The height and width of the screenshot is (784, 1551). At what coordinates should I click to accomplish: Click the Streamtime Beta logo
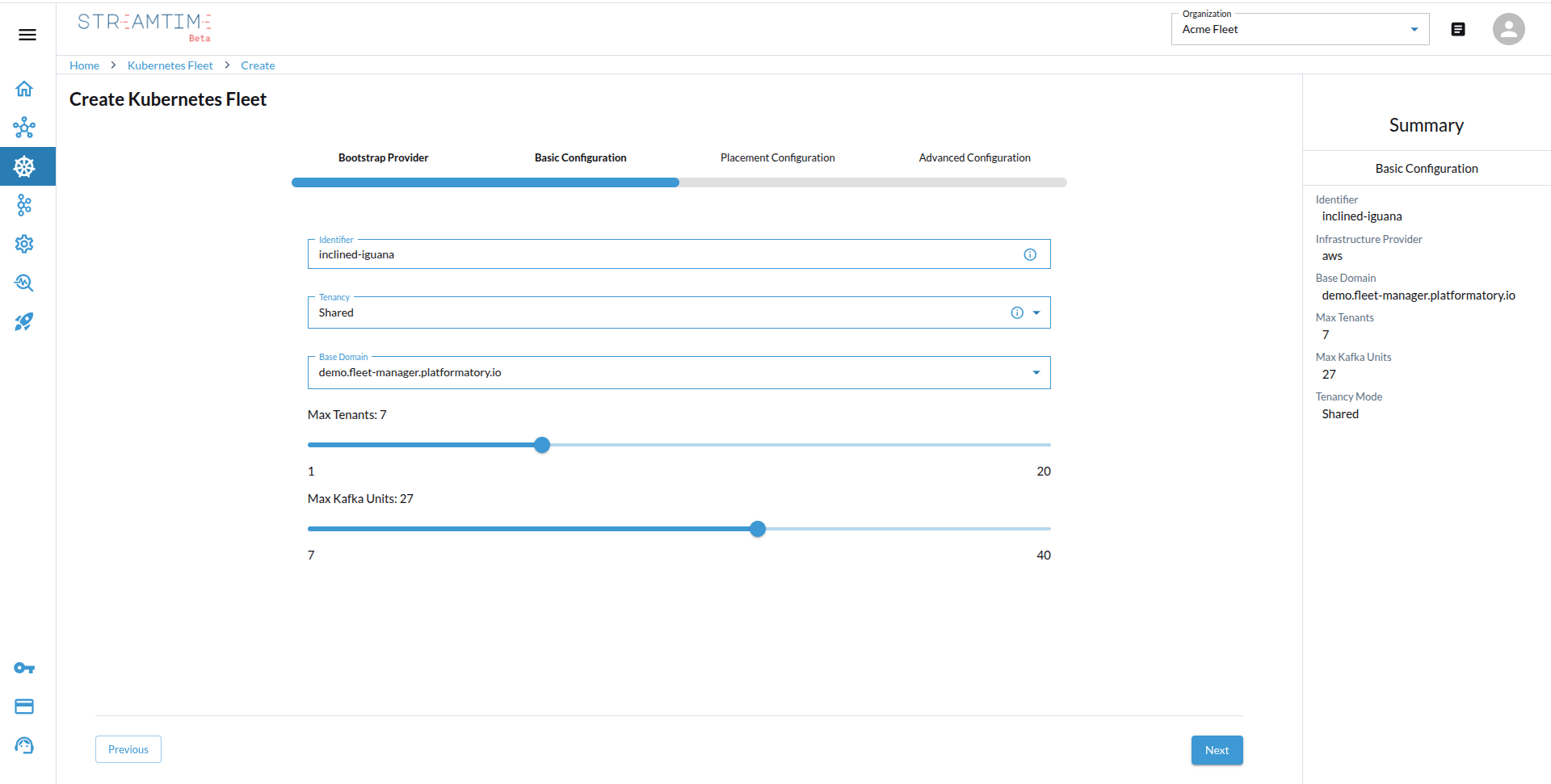145,27
